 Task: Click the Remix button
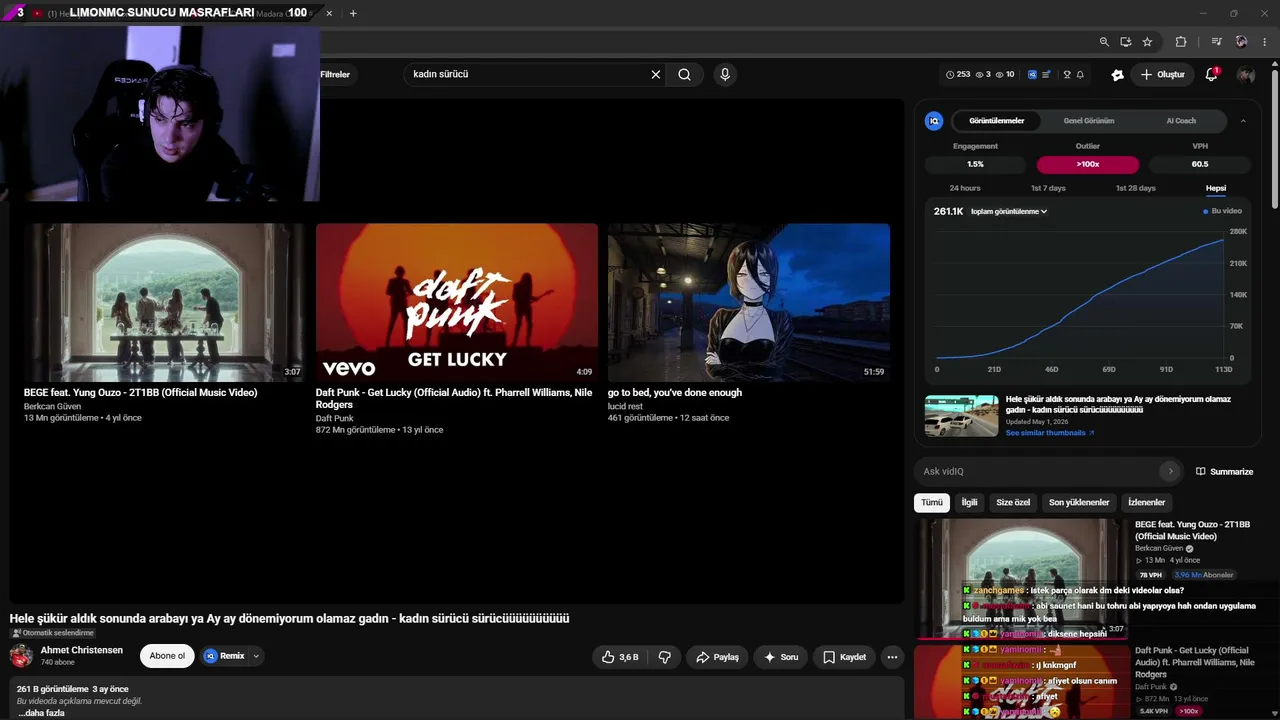pyautogui.click(x=225, y=656)
